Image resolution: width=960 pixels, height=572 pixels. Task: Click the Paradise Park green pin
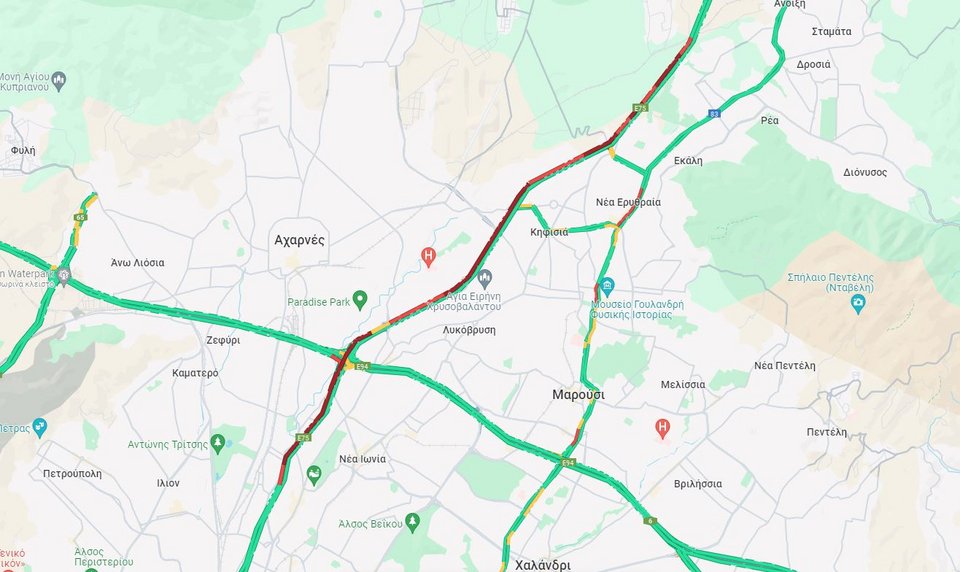click(360, 300)
